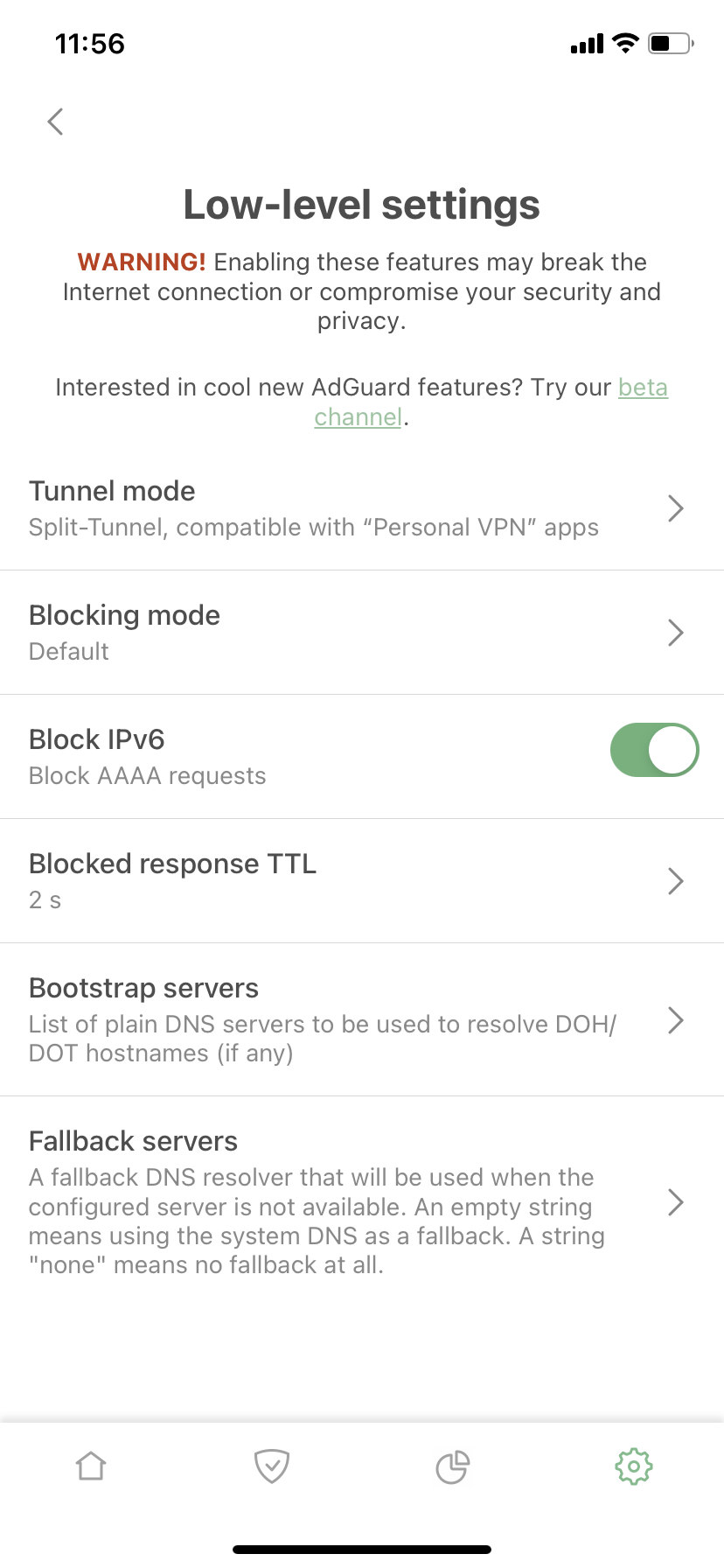Expand Blocking mode chevron

[x=675, y=633]
